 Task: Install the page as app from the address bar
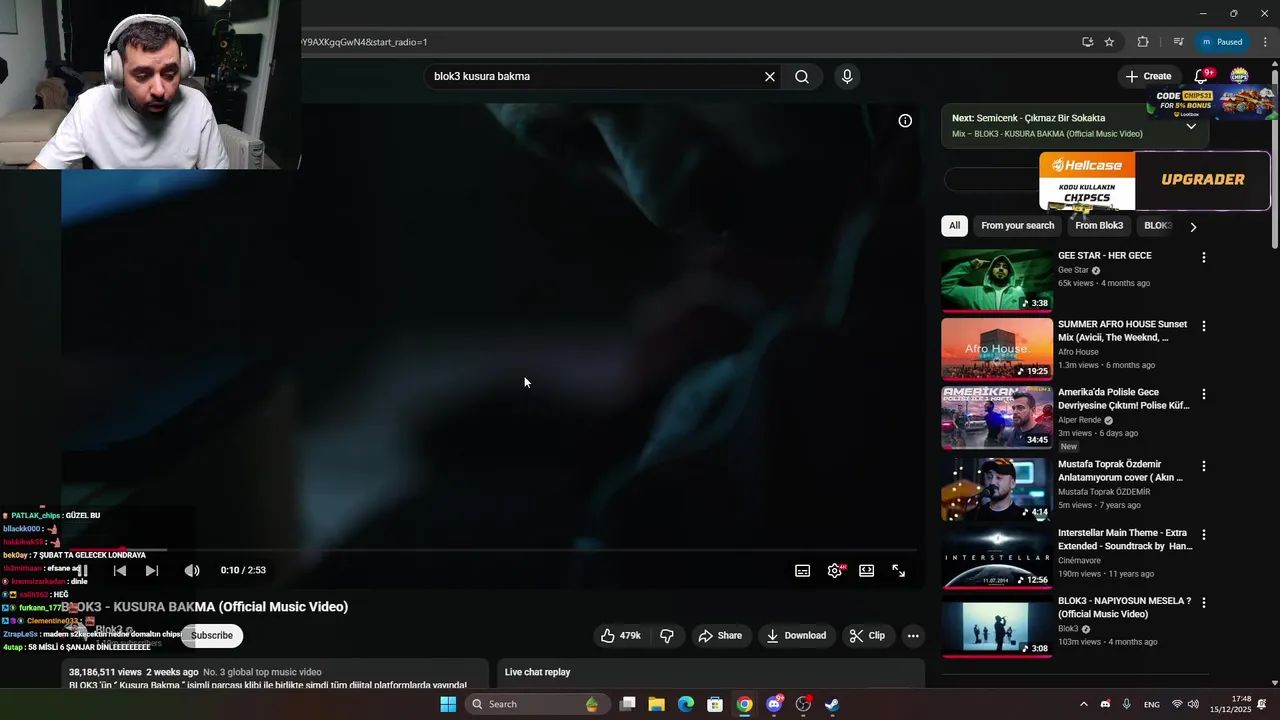click(1087, 42)
